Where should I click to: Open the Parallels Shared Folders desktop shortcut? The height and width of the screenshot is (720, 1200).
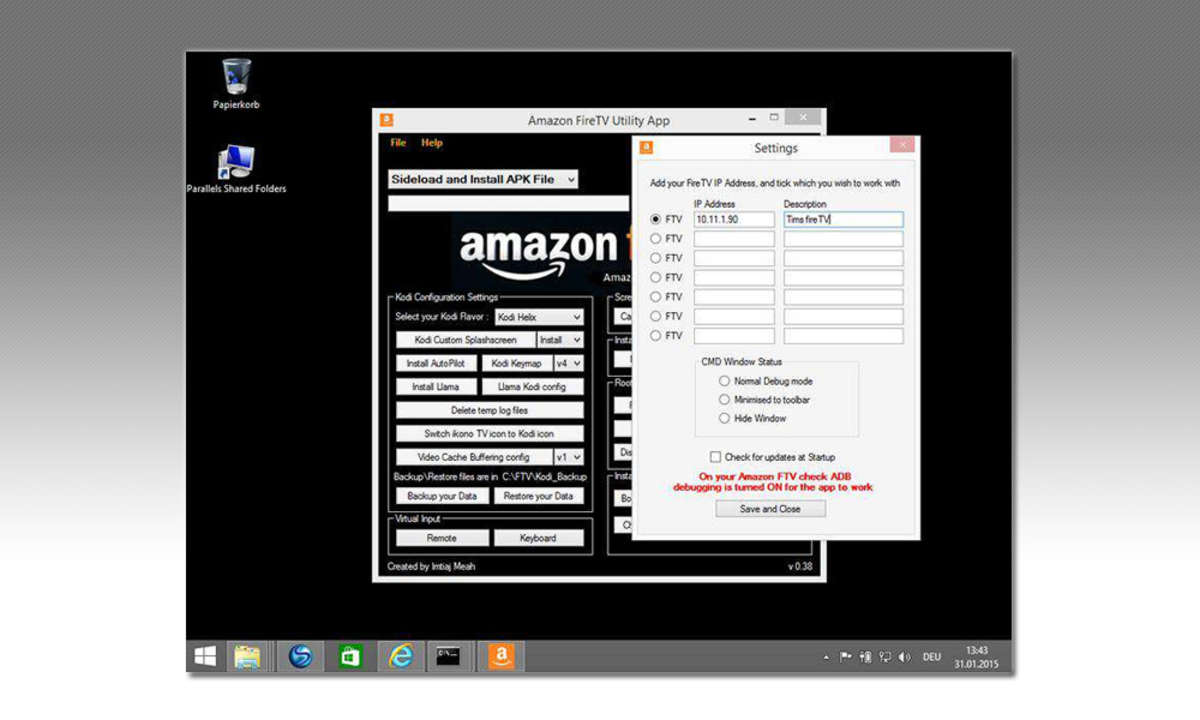pyautogui.click(x=236, y=170)
